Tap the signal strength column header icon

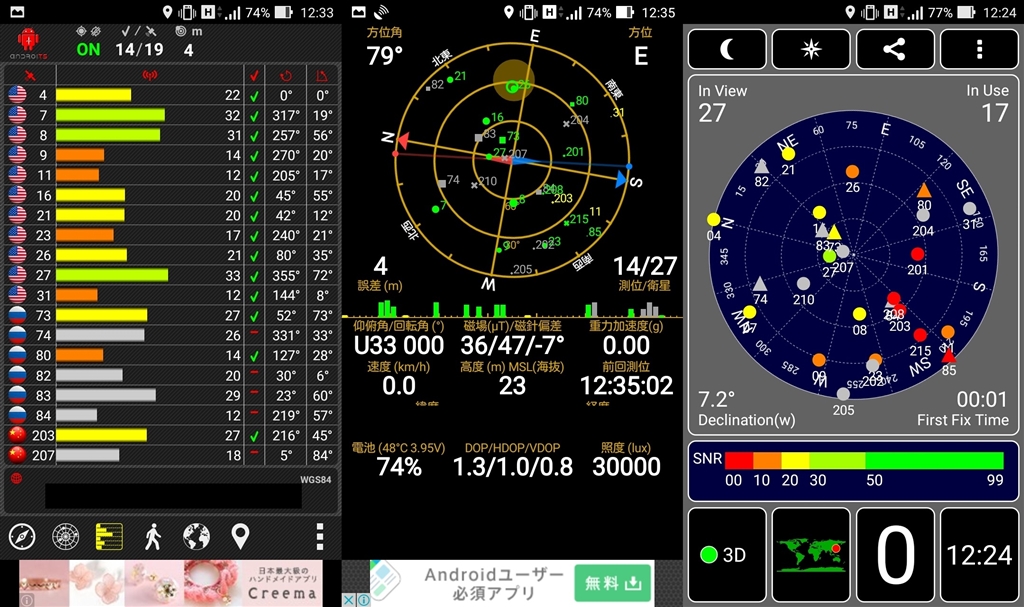point(150,76)
